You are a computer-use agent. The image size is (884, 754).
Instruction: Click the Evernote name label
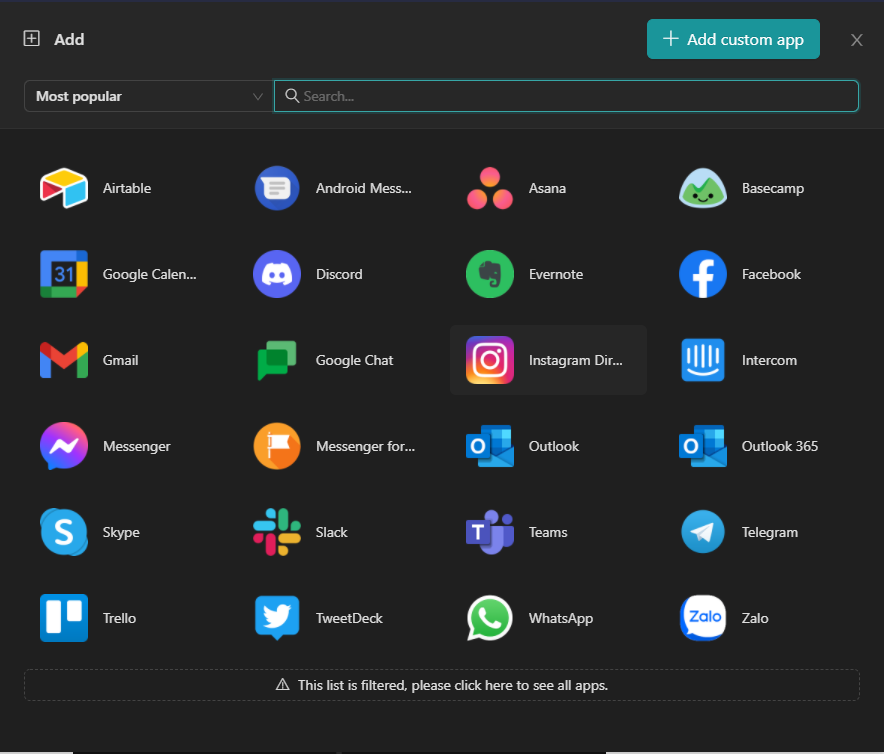[x=556, y=274]
